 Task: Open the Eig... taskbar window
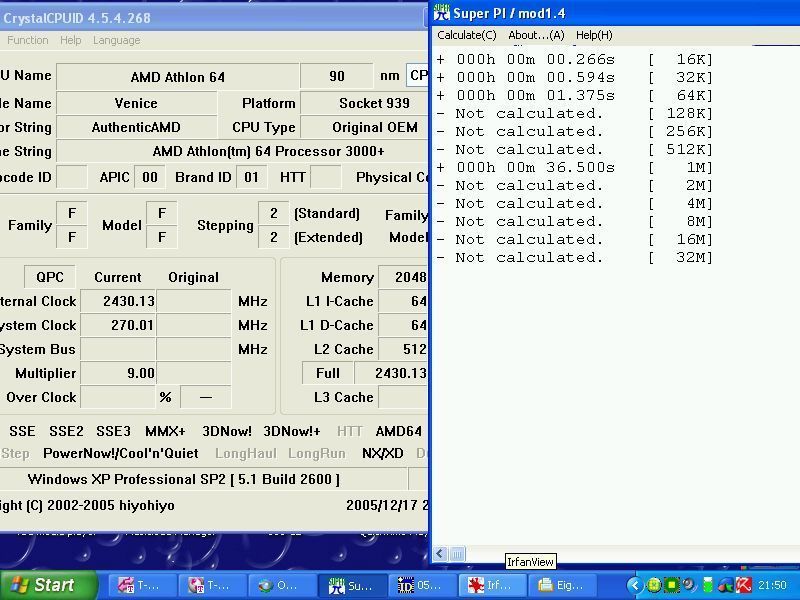click(562, 585)
